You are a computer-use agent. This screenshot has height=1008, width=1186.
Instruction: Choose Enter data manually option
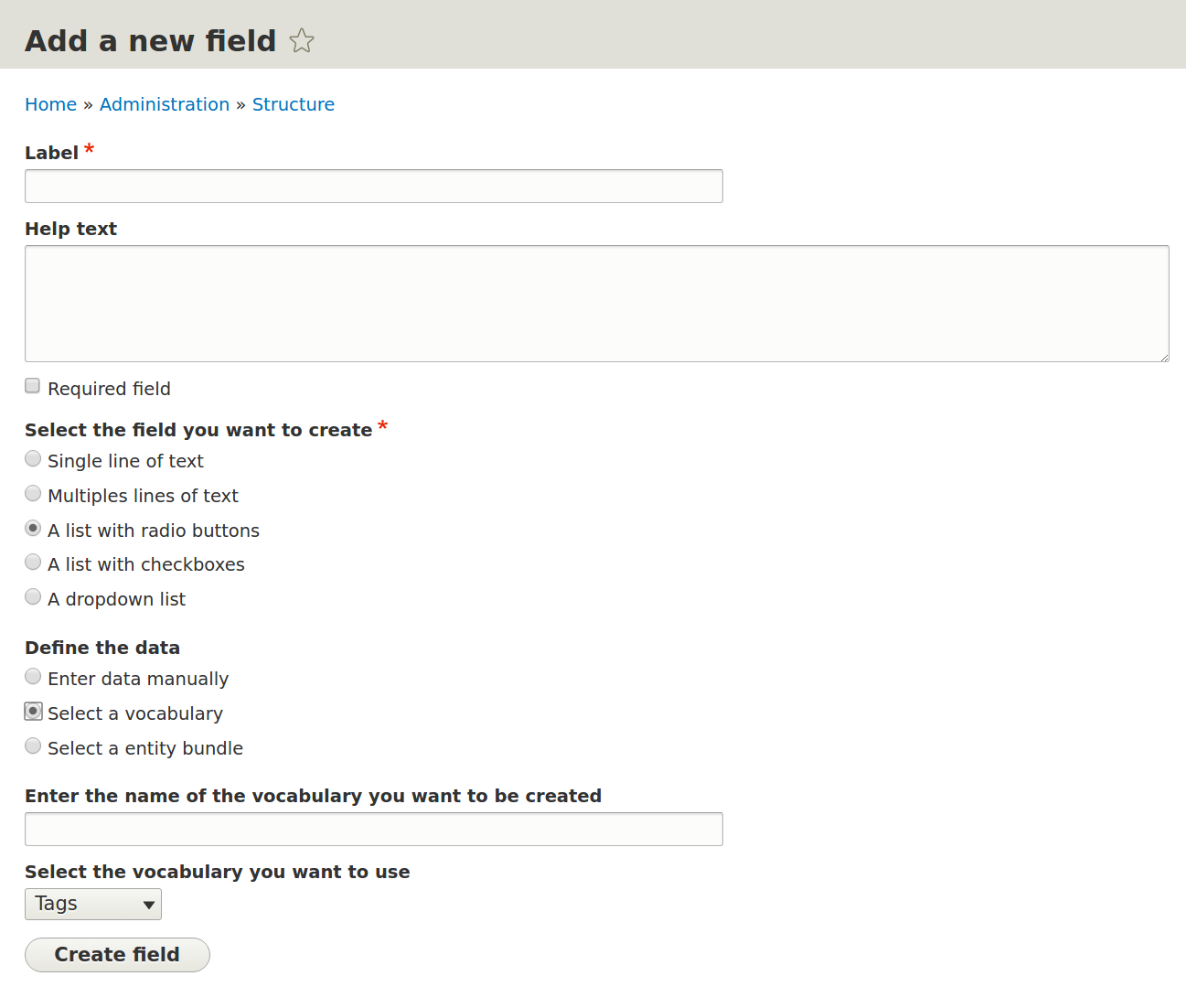tap(33, 676)
